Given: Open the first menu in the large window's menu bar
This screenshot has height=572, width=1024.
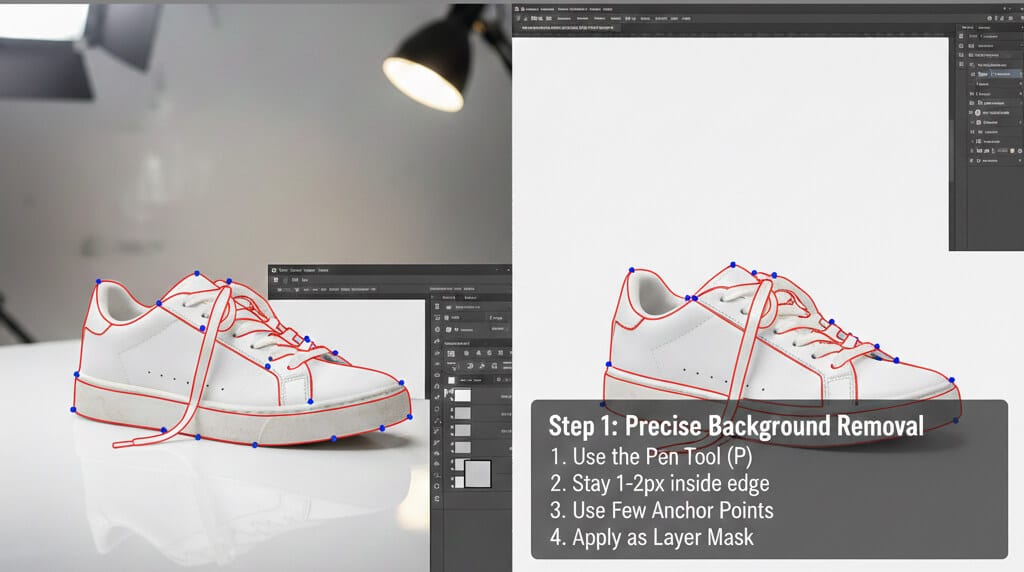Looking at the screenshot, I should coord(532,9).
